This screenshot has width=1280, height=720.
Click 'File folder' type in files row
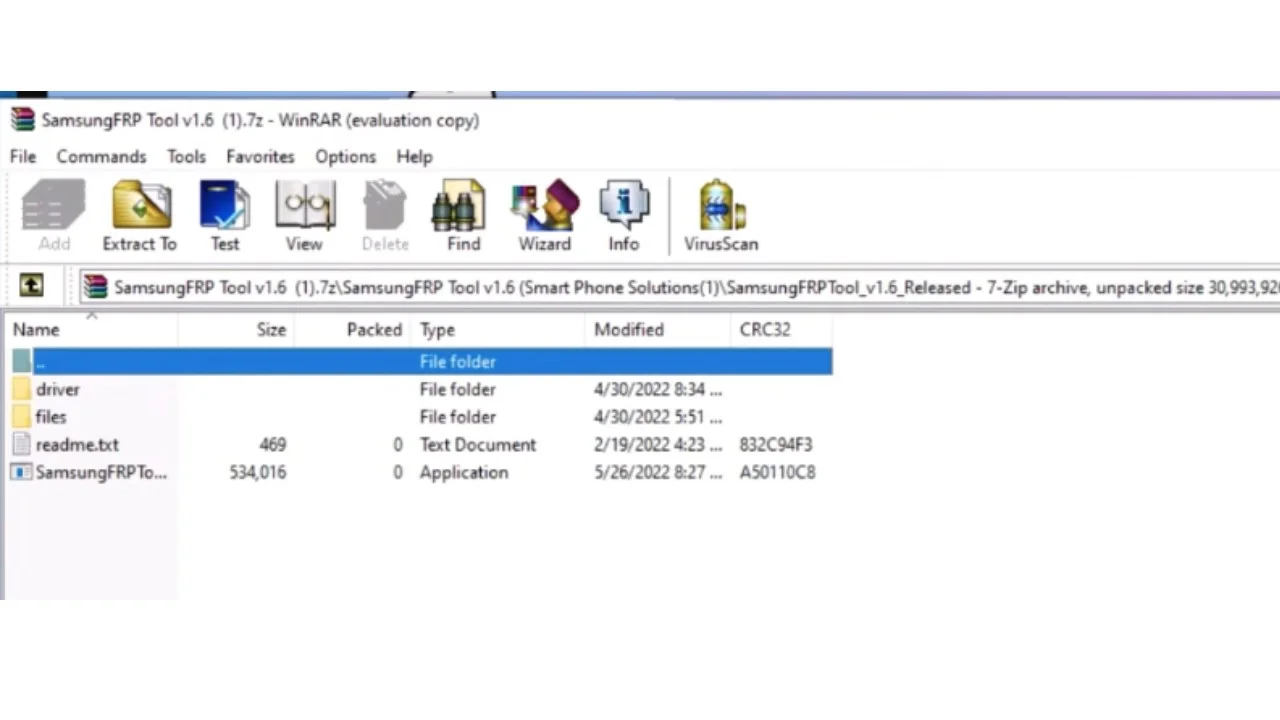coord(458,417)
